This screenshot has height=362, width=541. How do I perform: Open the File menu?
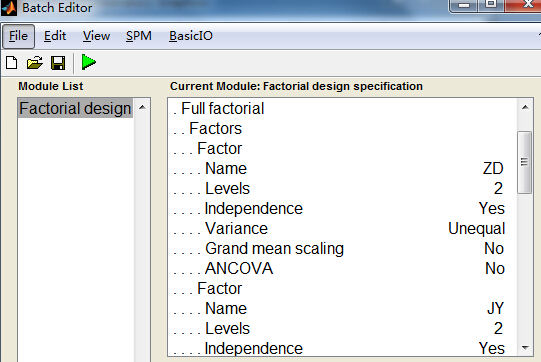tap(18, 36)
